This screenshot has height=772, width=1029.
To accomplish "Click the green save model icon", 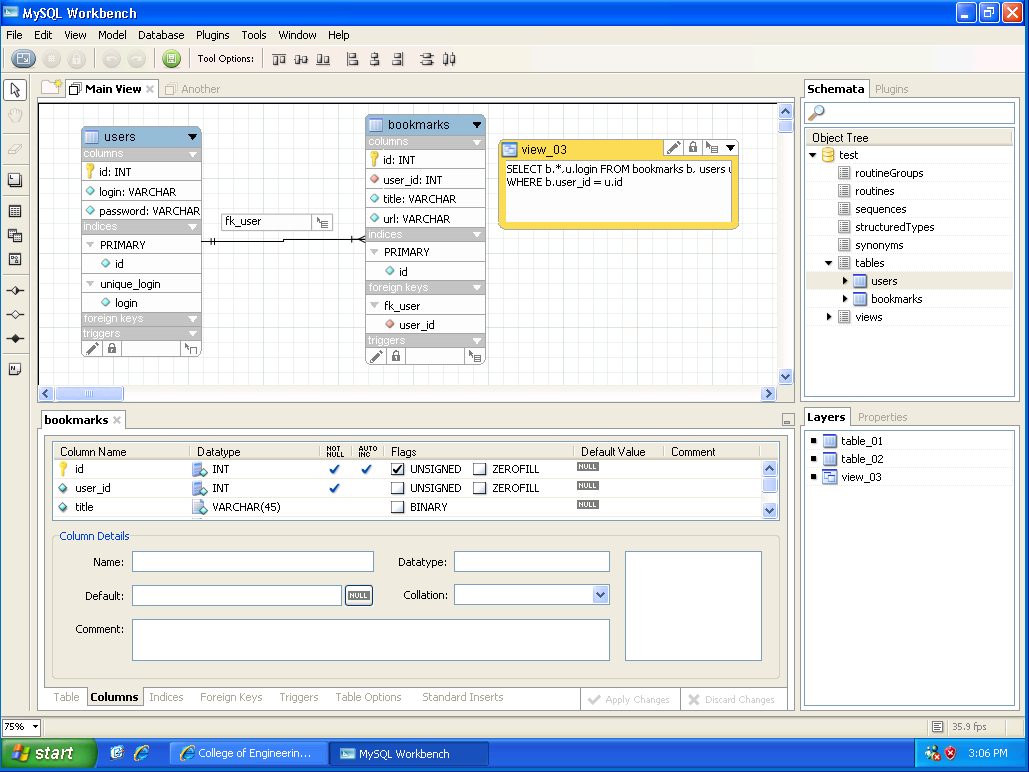I will pos(171,59).
